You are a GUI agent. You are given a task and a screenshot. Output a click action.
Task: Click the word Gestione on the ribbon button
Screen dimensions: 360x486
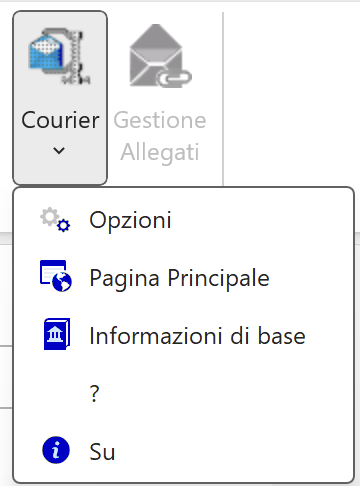click(160, 120)
